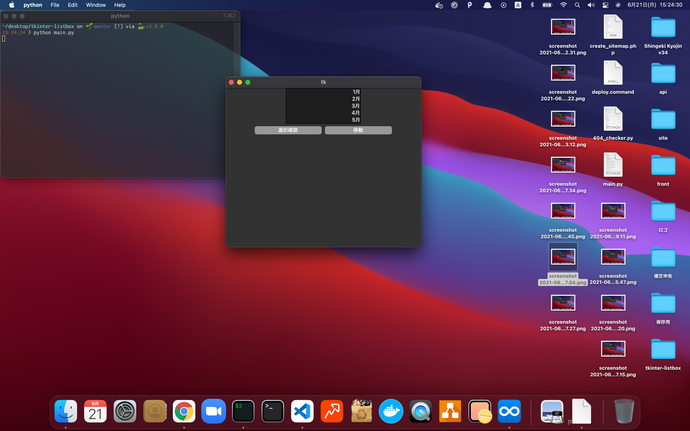Activate Siri from the menu bar
The height and width of the screenshot is (431, 690).
[618, 5]
